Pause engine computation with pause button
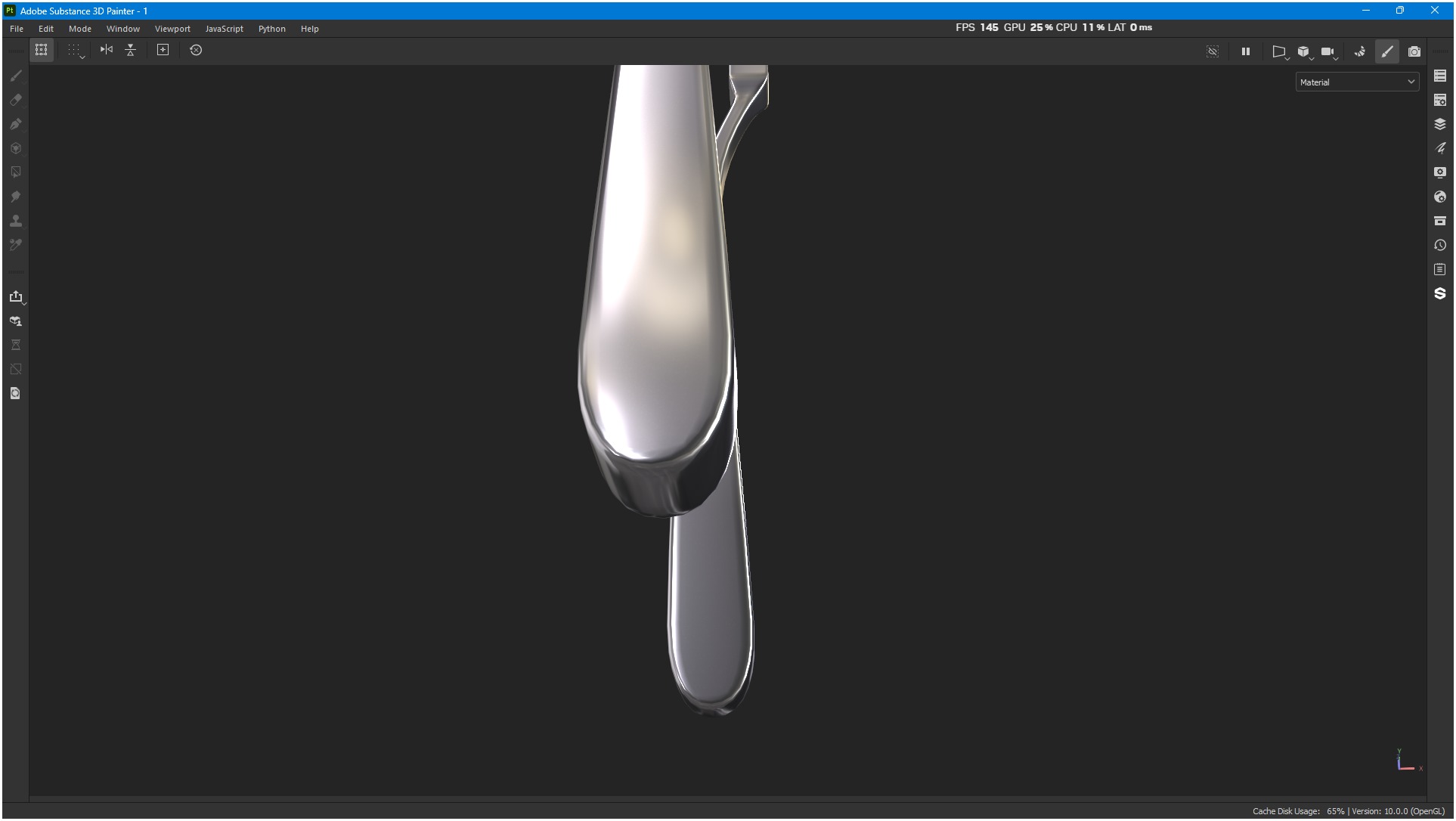The image size is (1456, 821). point(1245,51)
